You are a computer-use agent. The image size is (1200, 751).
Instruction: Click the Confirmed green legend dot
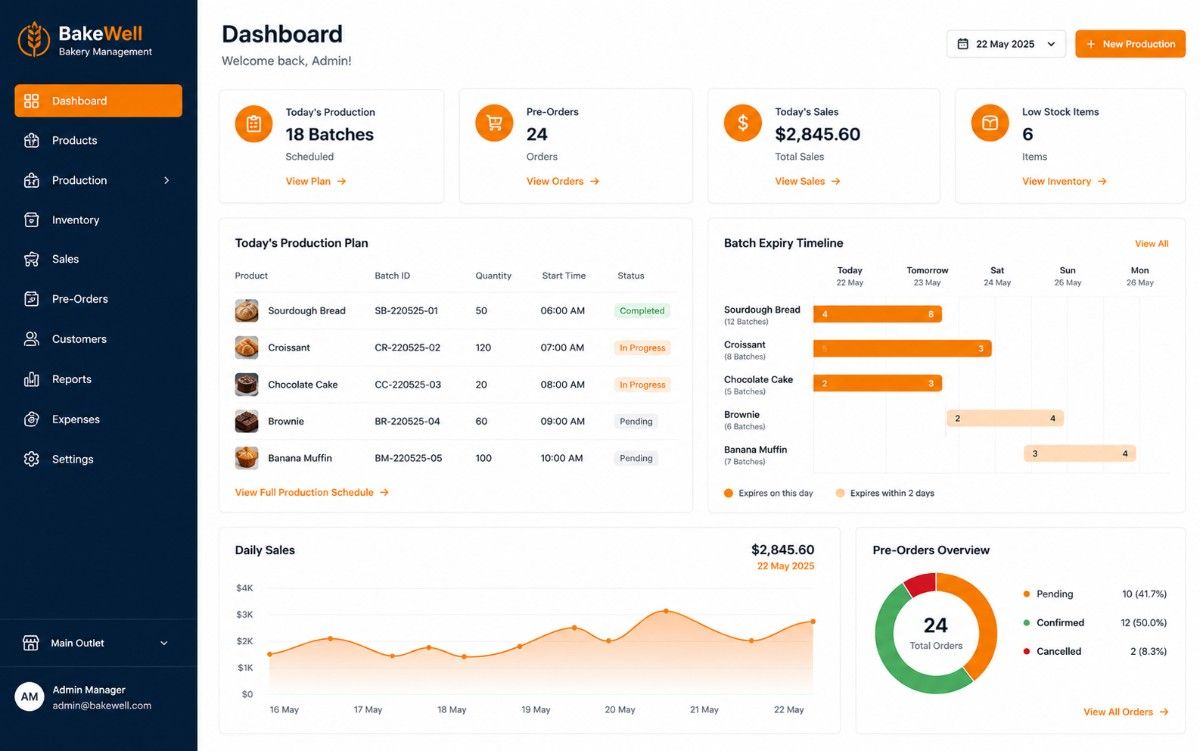point(1026,623)
